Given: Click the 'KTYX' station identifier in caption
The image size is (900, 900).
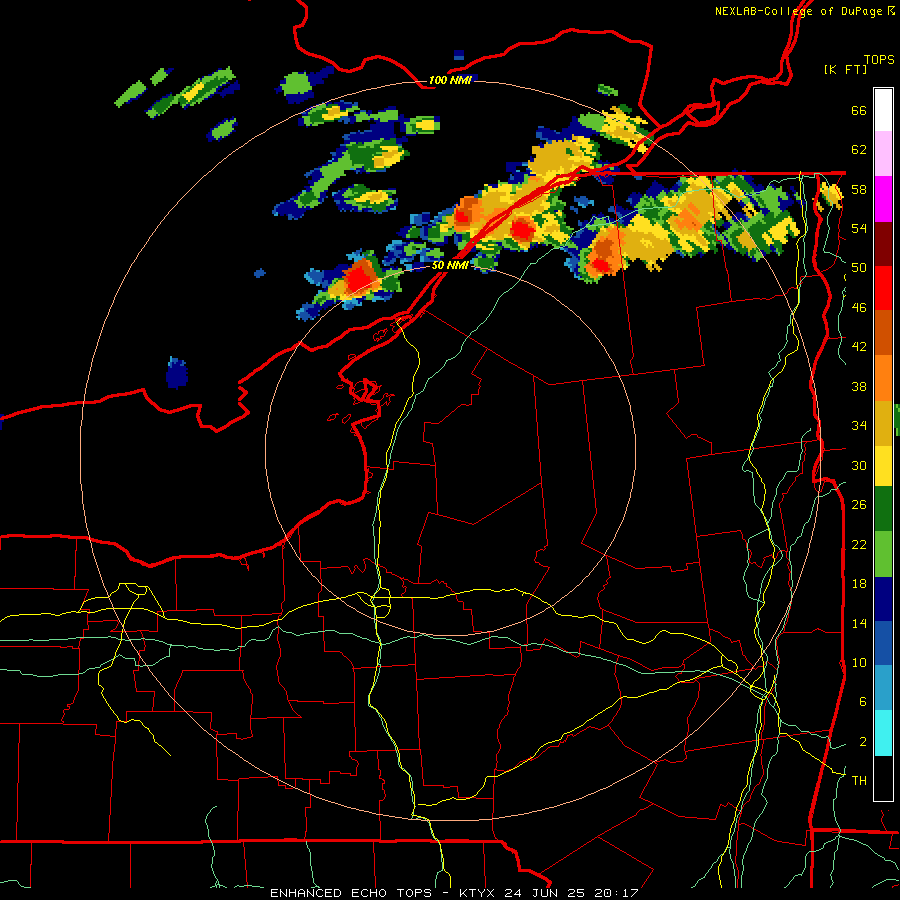Looking at the screenshot, I should [479, 893].
